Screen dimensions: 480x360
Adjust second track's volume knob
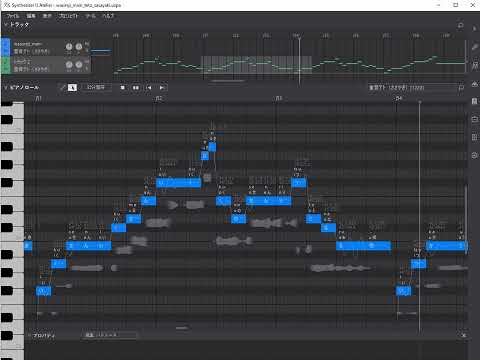69,64
